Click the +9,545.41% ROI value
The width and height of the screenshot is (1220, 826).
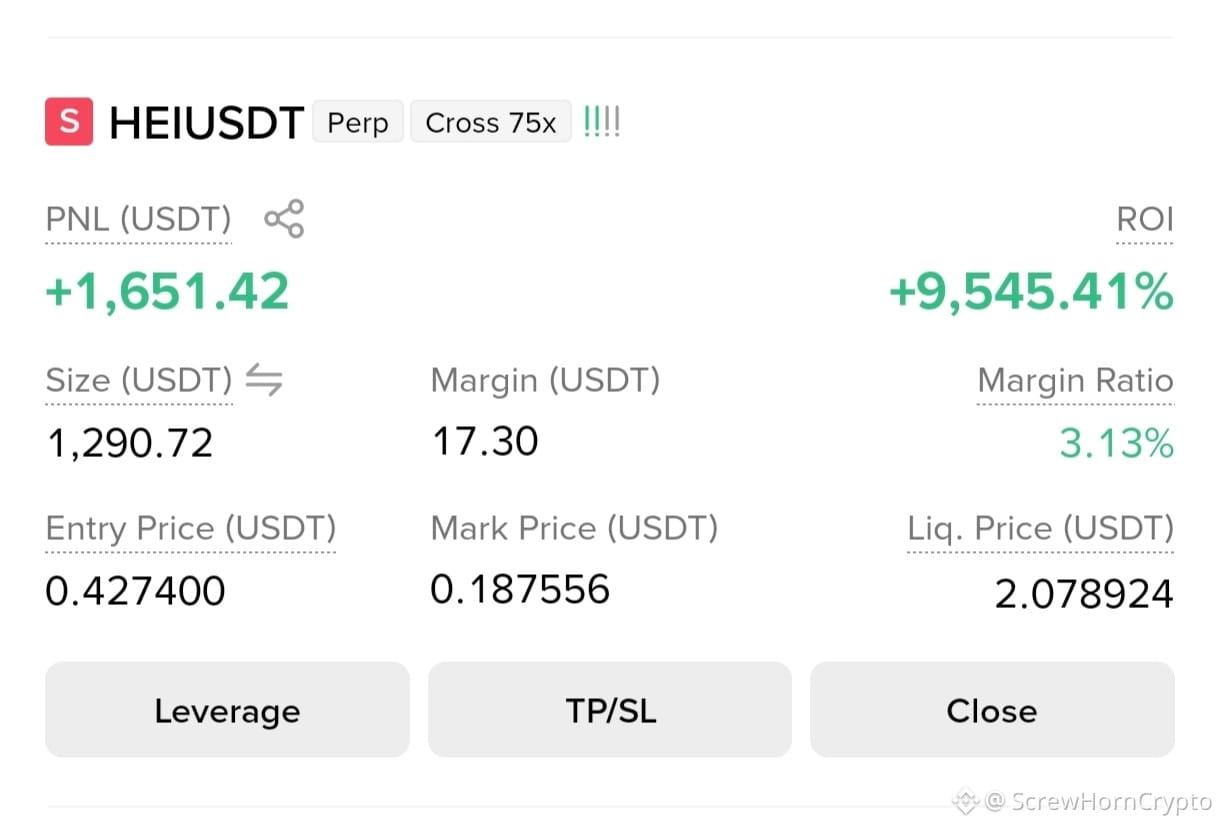point(1031,292)
